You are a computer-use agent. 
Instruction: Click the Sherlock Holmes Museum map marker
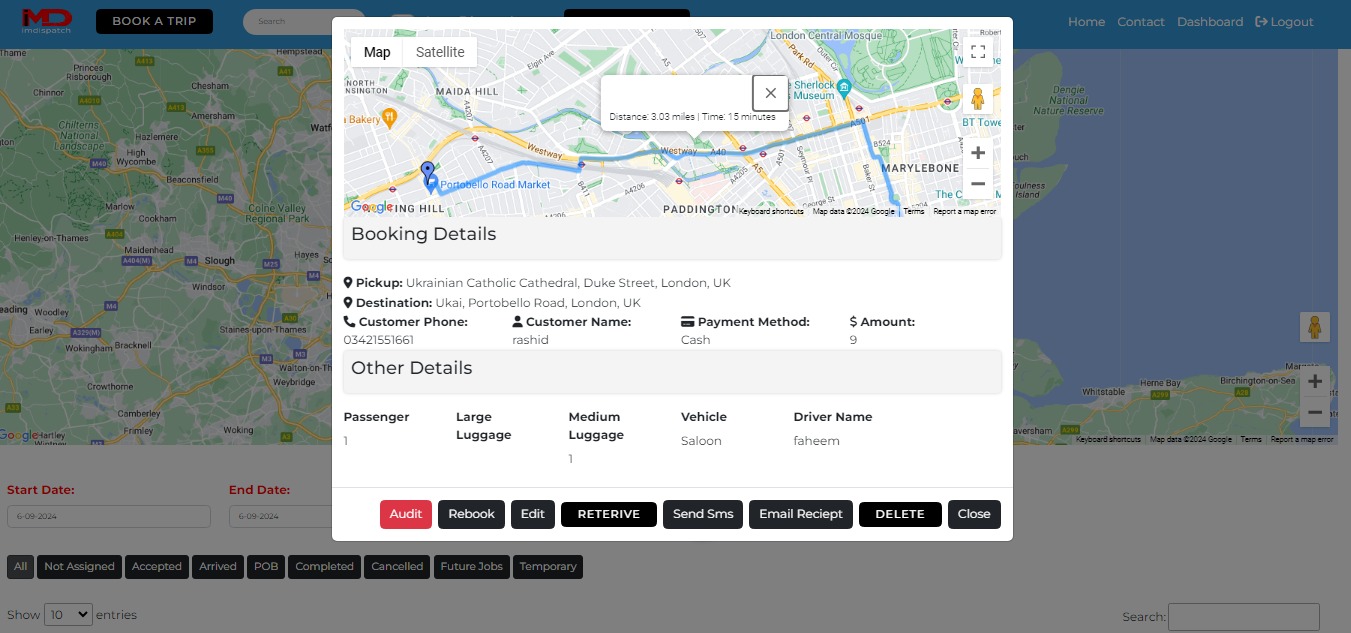[x=844, y=87]
